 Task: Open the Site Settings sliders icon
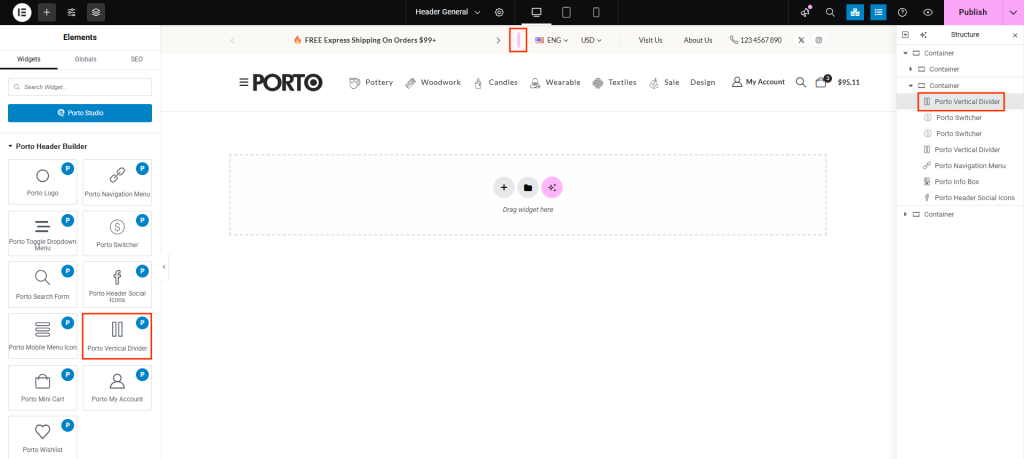click(71, 12)
